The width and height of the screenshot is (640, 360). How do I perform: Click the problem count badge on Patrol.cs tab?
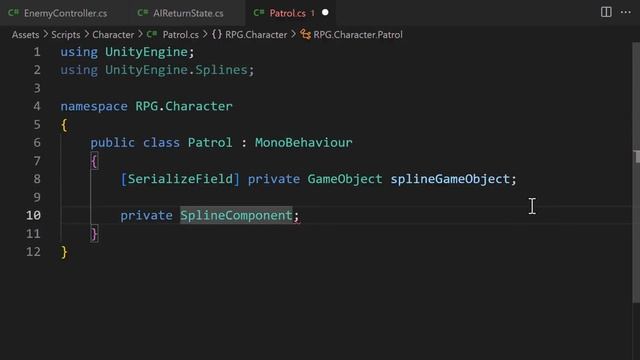[x=313, y=13]
